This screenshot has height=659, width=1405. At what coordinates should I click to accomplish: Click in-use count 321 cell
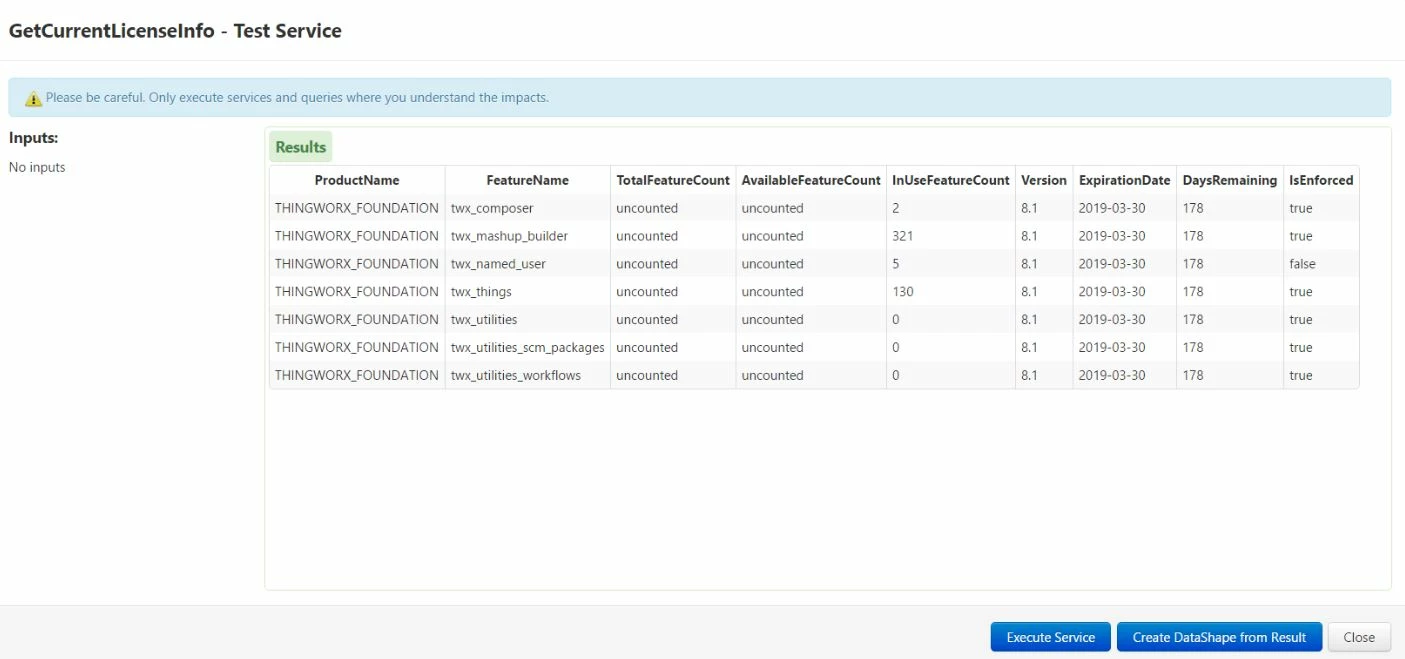click(x=951, y=236)
